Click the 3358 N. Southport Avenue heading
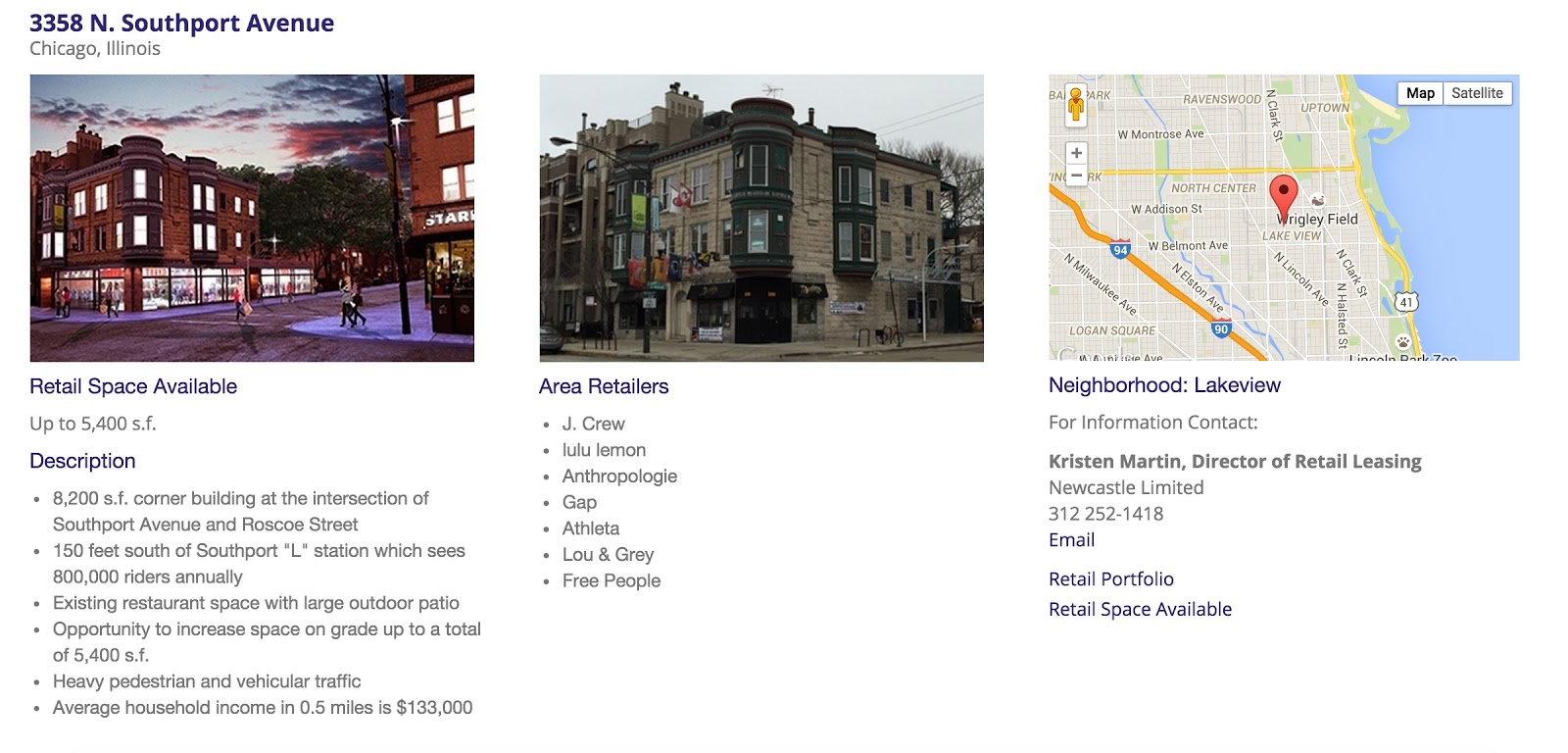This screenshot has height=753, width=1568. point(181,24)
